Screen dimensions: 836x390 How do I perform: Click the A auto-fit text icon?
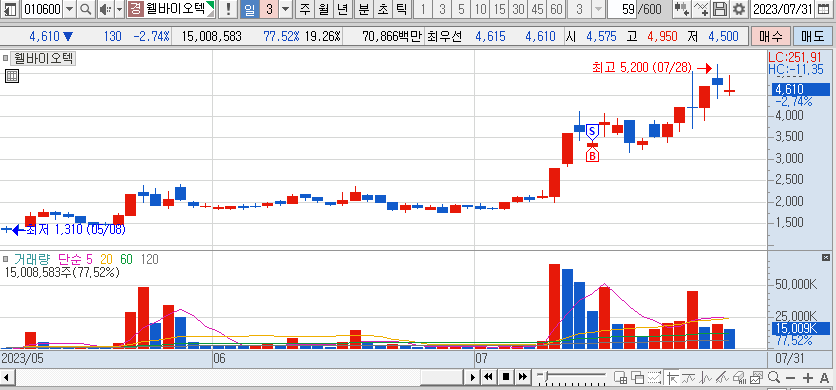pyautogui.click(x=824, y=378)
